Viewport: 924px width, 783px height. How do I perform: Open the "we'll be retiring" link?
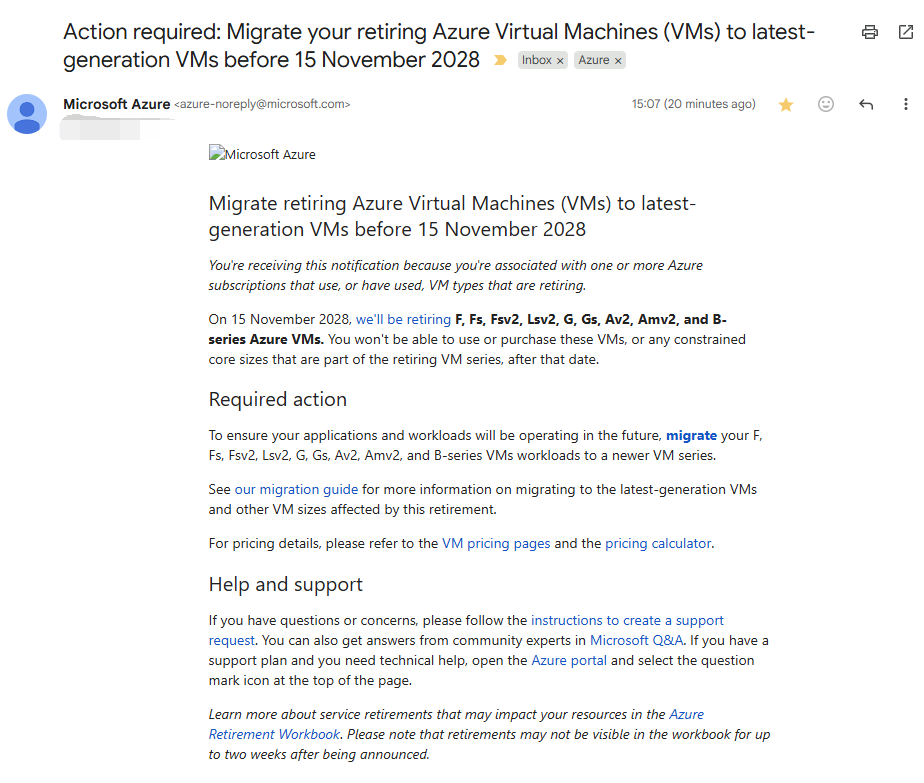(x=403, y=319)
